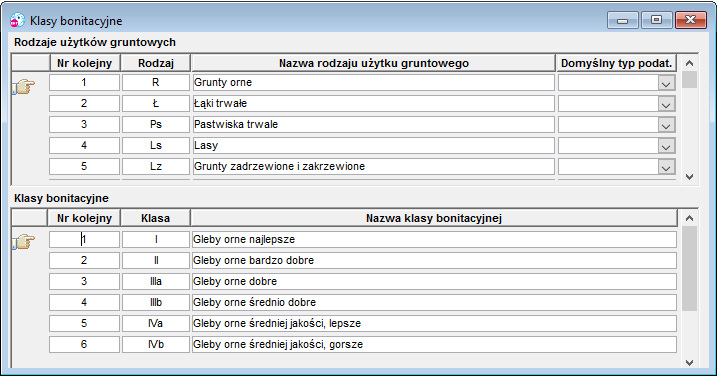Click the class IVa cell
The image size is (718, 376).
tap(156, 324)
